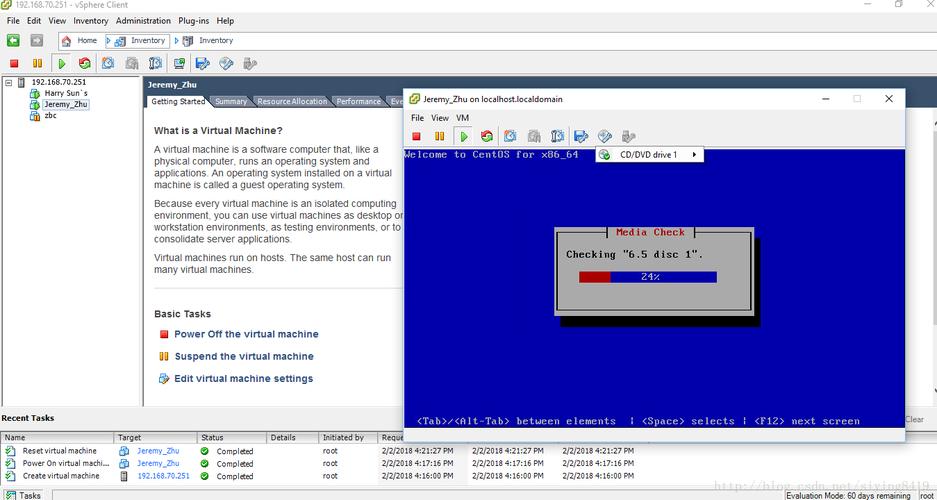Click CD/DVD drive icon in main toolbar
The width and height of the screenshot is (937, 500).
click(226, 63)
